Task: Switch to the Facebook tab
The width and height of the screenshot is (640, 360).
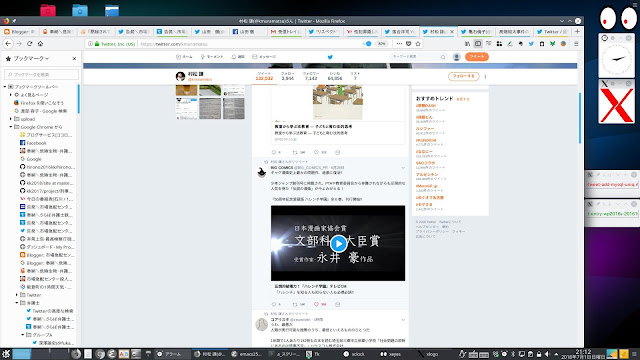Action: coord(247,31)
